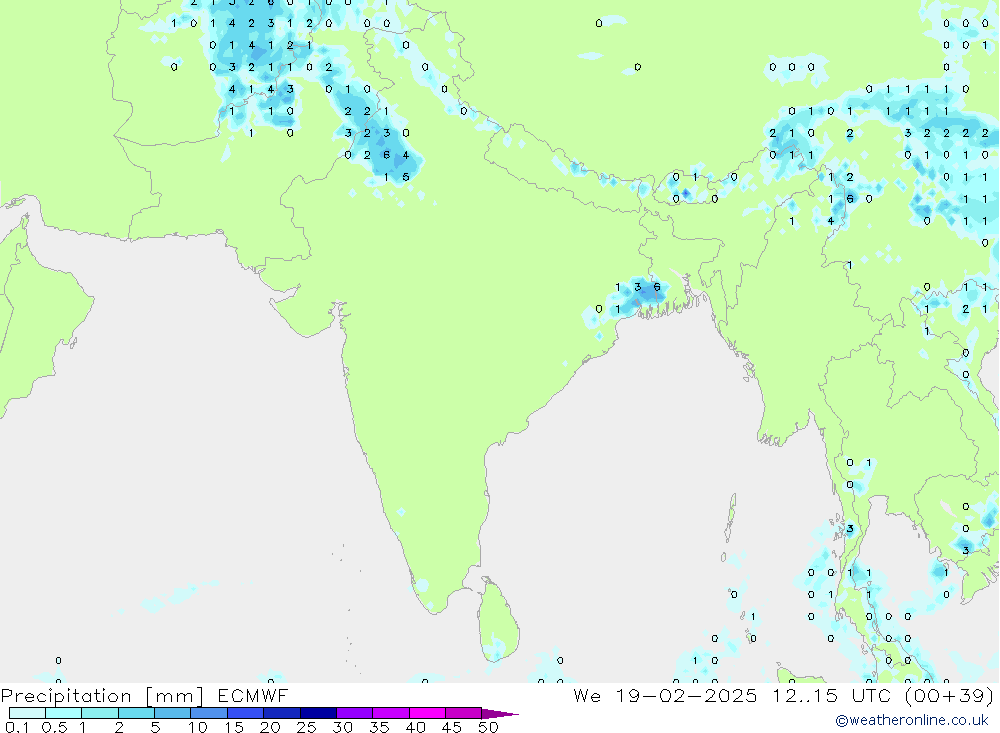This screenshot has height=733, width=1000.
Task: Click the 0.1–0.5 mm legend color box
Action: tap(27, 713)
